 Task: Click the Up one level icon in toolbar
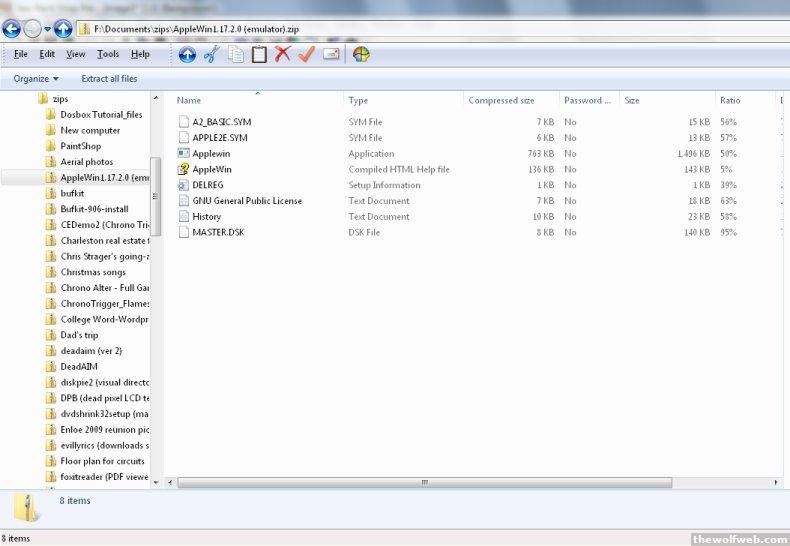187,54
